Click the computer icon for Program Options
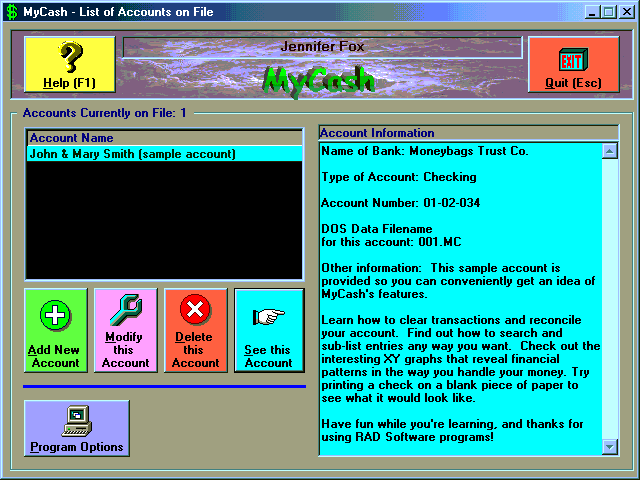 click(x=77, y=421)
